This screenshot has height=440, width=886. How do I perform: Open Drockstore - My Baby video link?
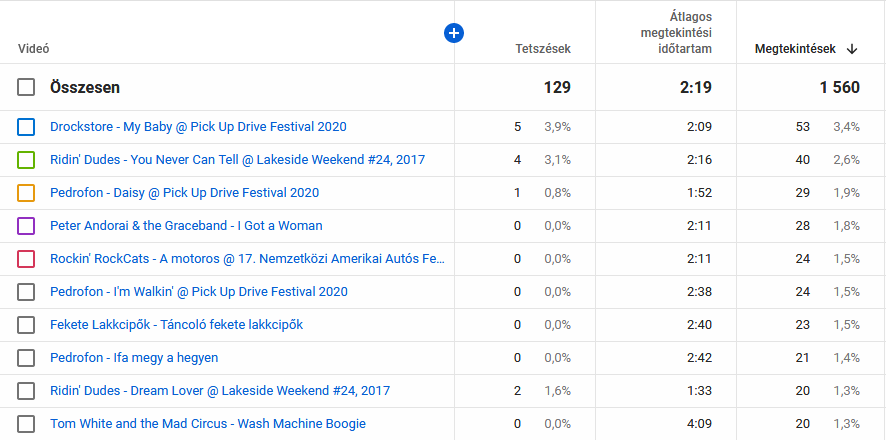[198, 127]
